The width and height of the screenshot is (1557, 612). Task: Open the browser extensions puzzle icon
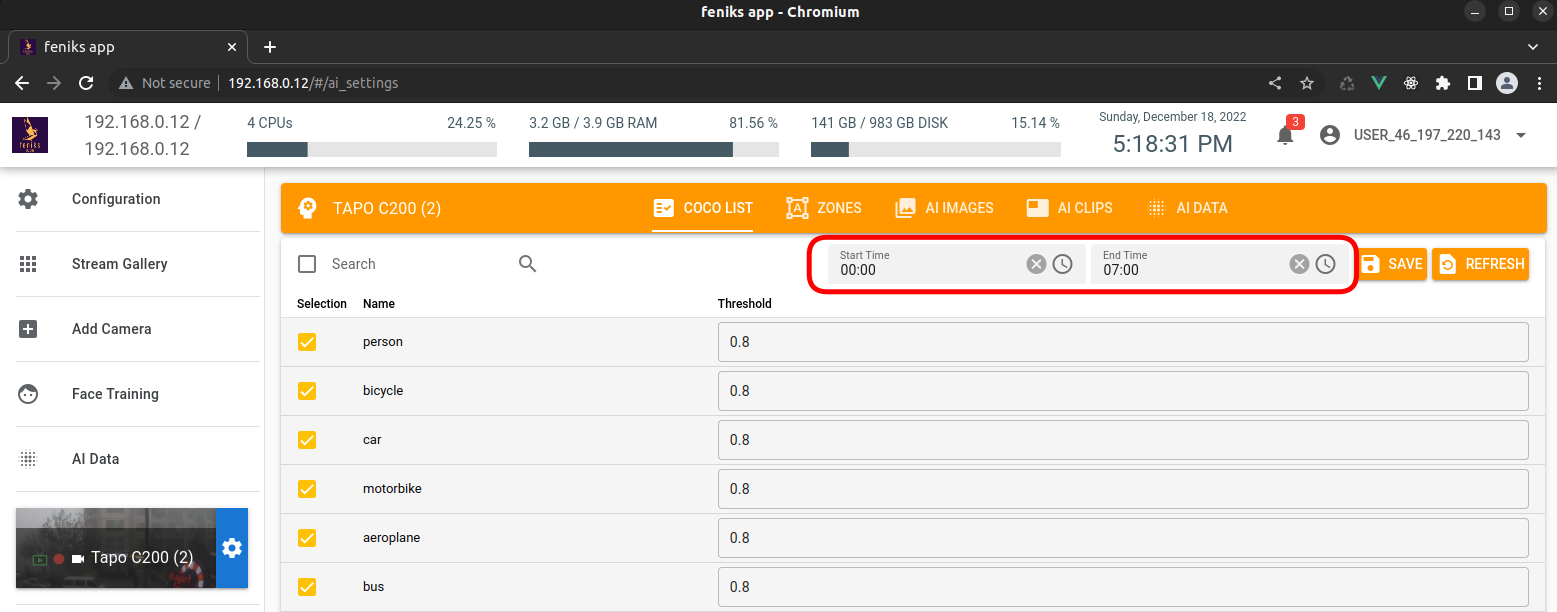[1442, 83]
